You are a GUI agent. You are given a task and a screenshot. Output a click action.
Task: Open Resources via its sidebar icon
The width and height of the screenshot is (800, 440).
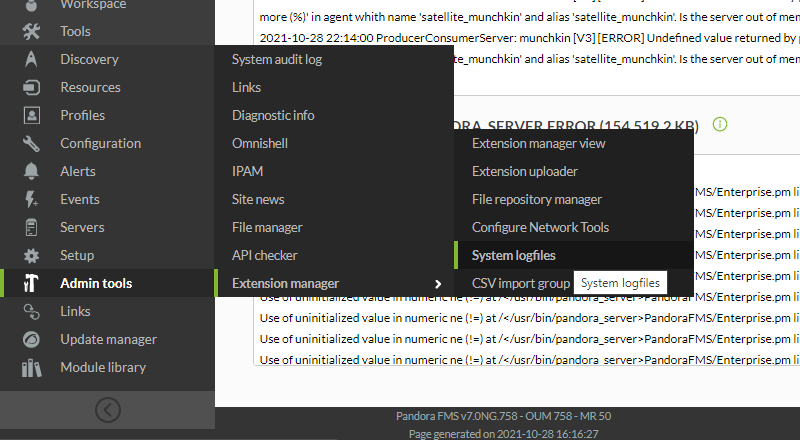pyautogui.click(x=31, y=87)
